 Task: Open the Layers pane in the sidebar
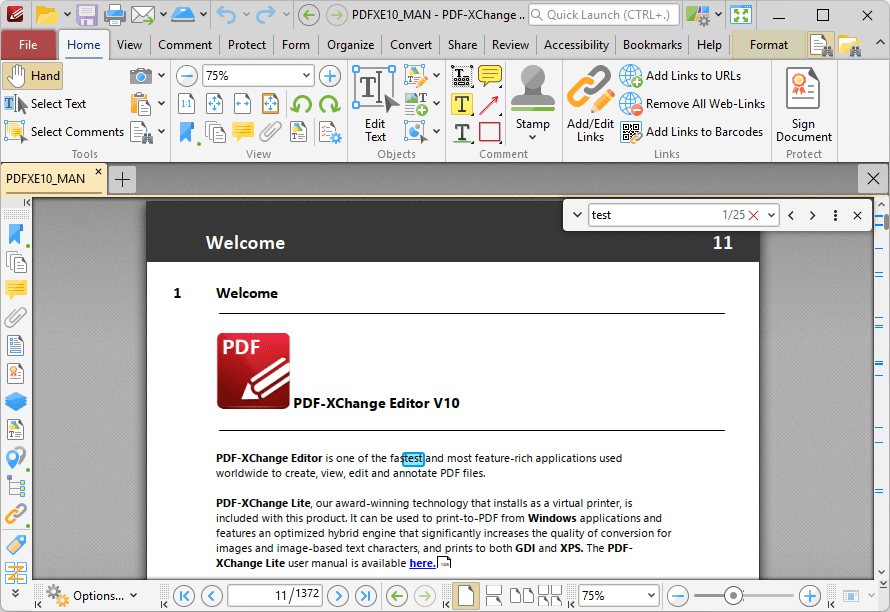[x=15, y=401]
